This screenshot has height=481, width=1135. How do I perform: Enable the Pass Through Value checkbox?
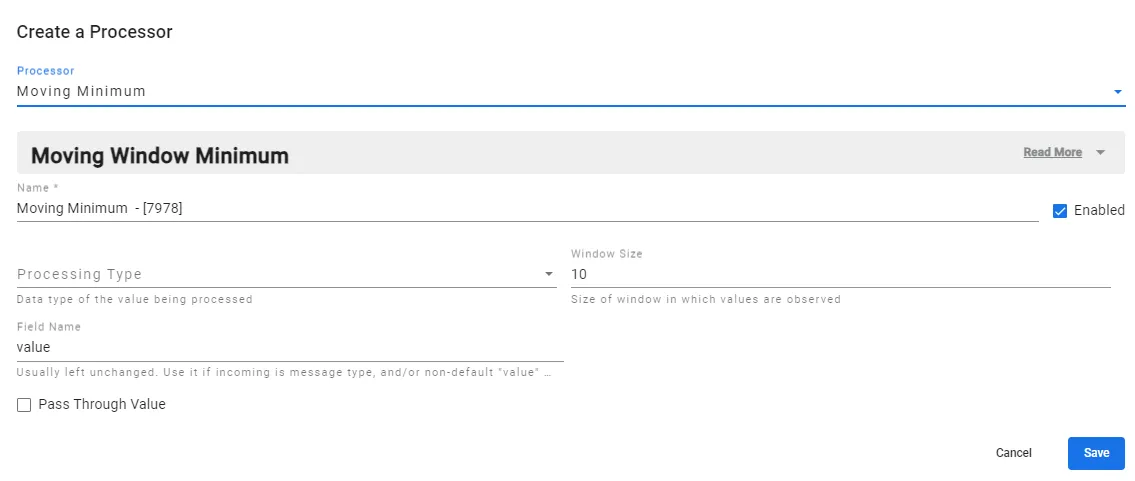(x=24, y=405)
